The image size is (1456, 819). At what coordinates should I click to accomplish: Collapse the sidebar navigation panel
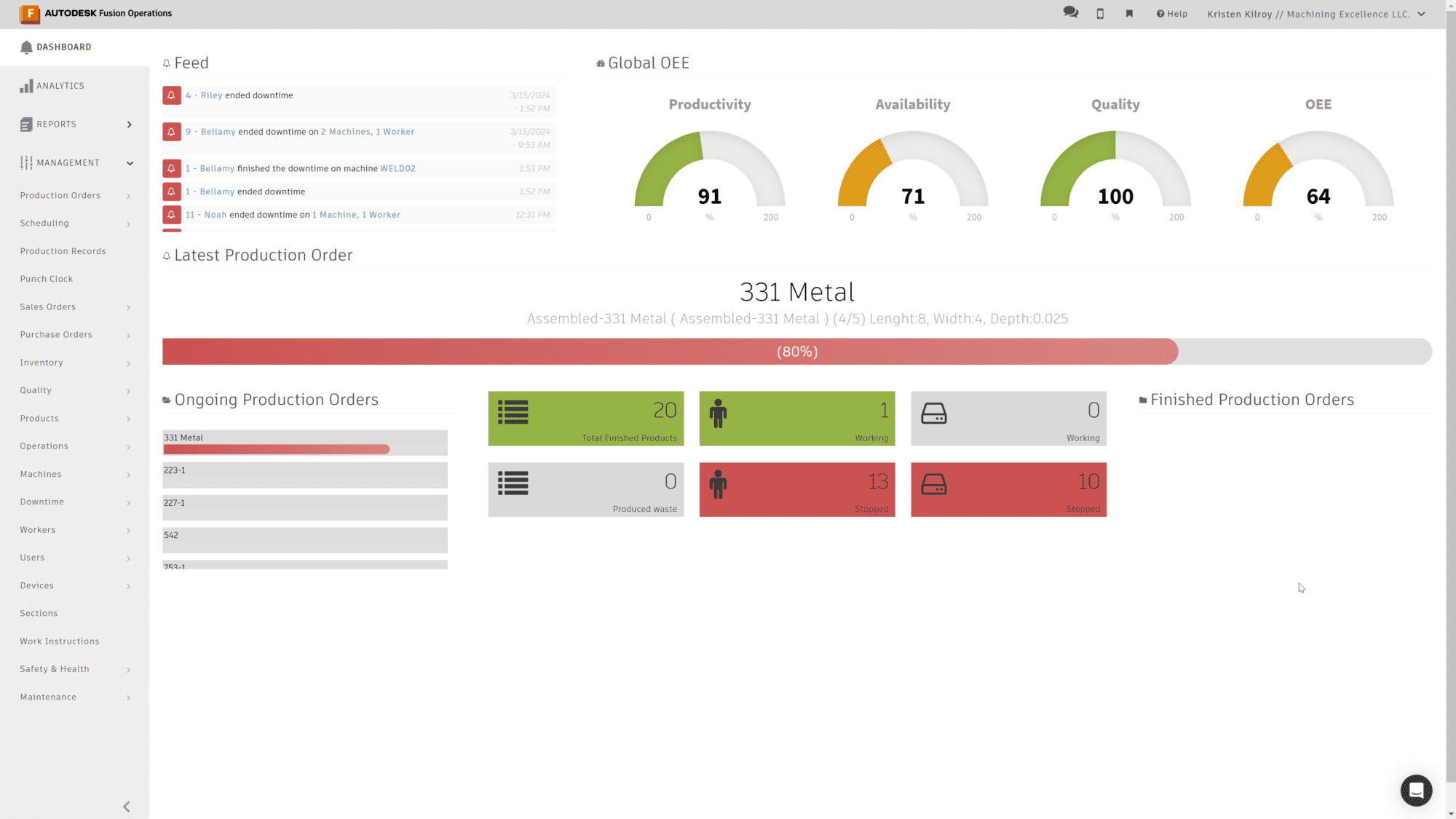tap(127, 806)
